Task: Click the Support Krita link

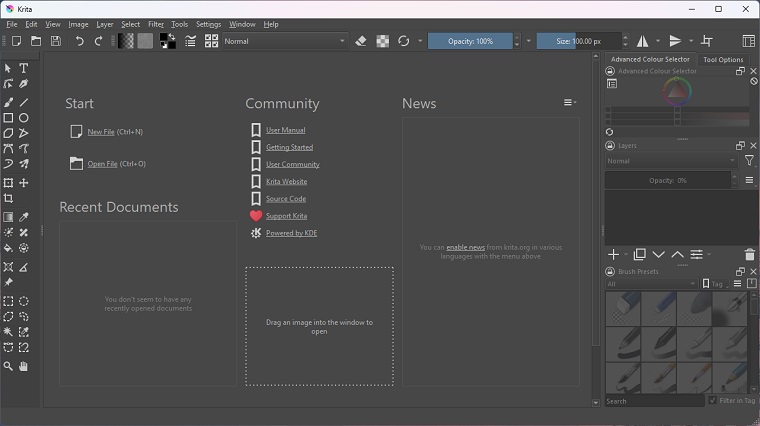Action: click(x=286, y=216)
